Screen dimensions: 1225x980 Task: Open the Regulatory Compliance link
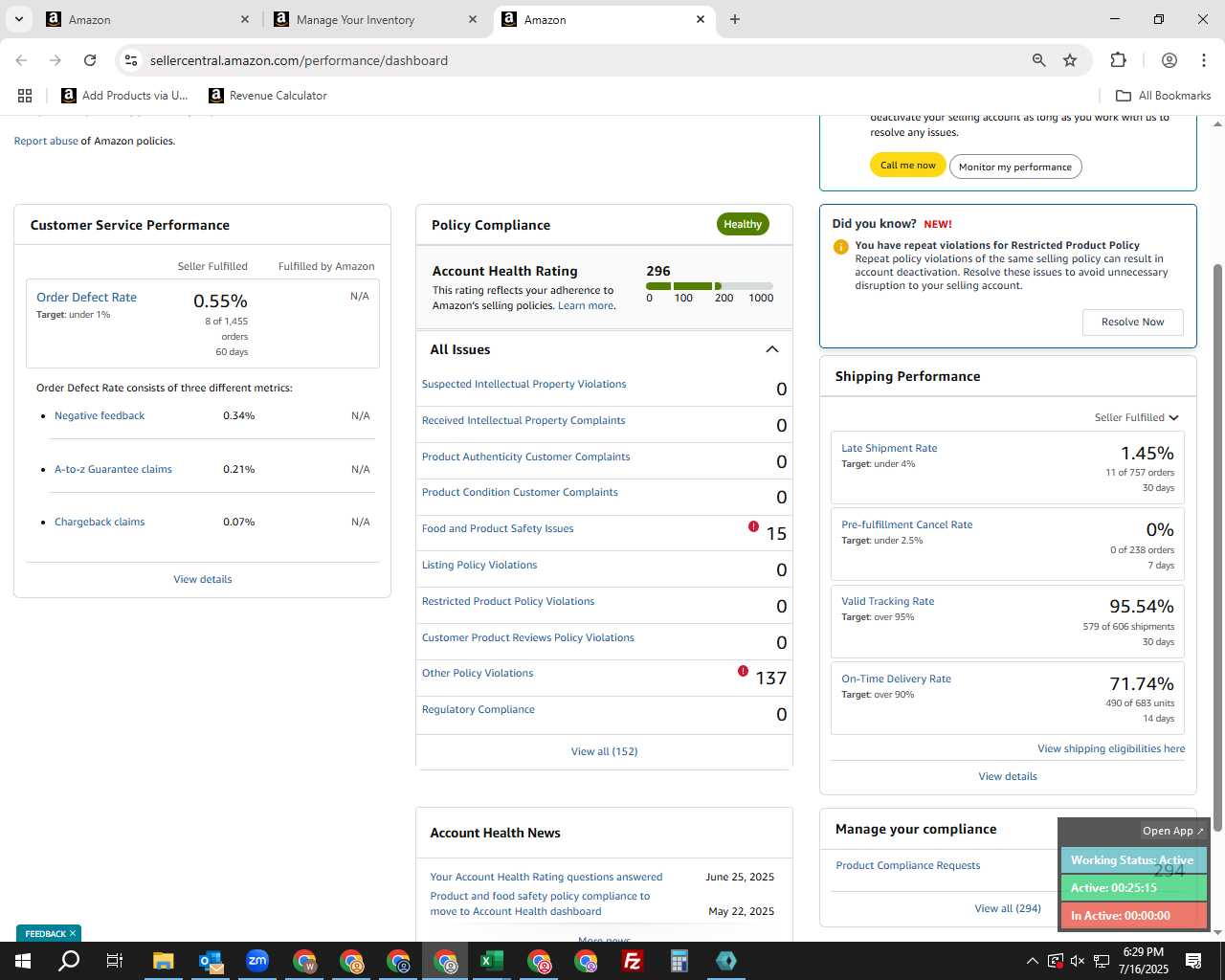coord(479,709)
